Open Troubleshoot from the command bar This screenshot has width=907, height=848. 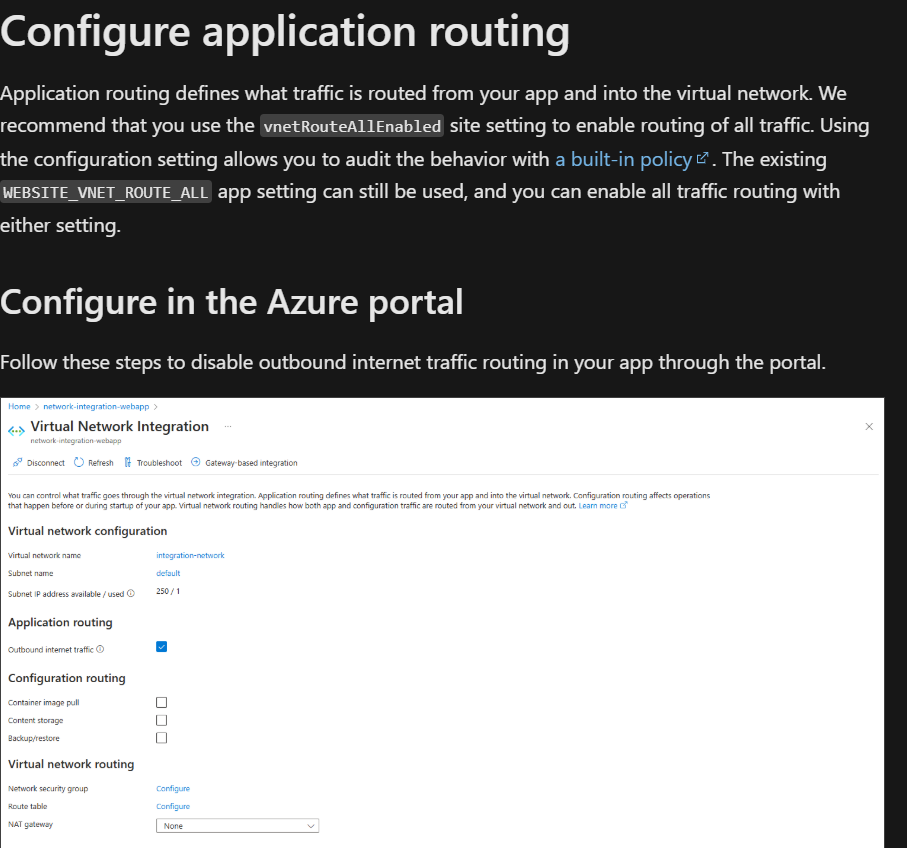click(159, 462)
